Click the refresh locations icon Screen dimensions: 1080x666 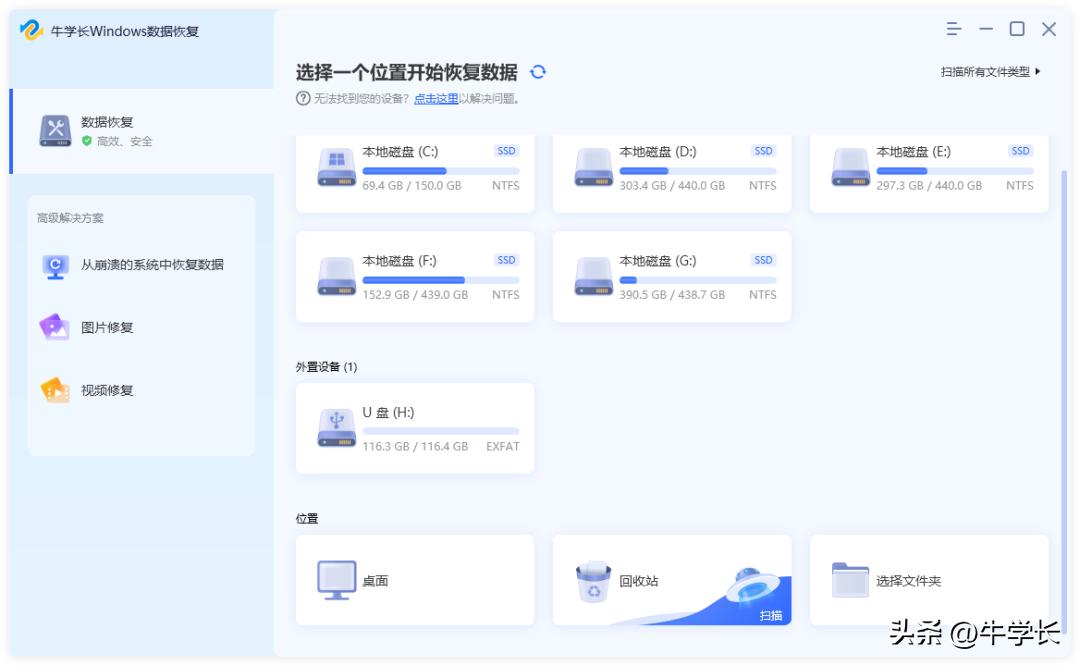538,72
